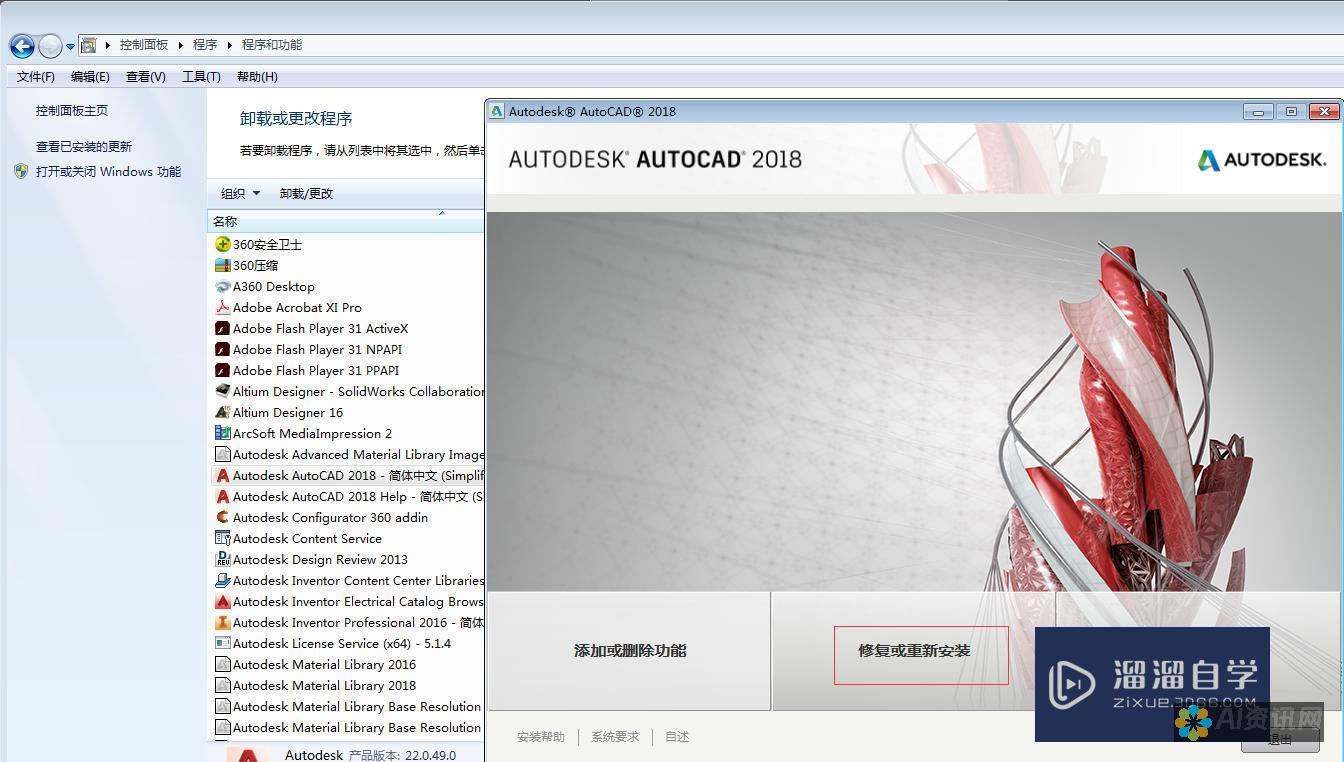Viewport: 1344px width, 762px height.
Task: Click 程序 in address breadcrumb
Action: pos(205,45)
